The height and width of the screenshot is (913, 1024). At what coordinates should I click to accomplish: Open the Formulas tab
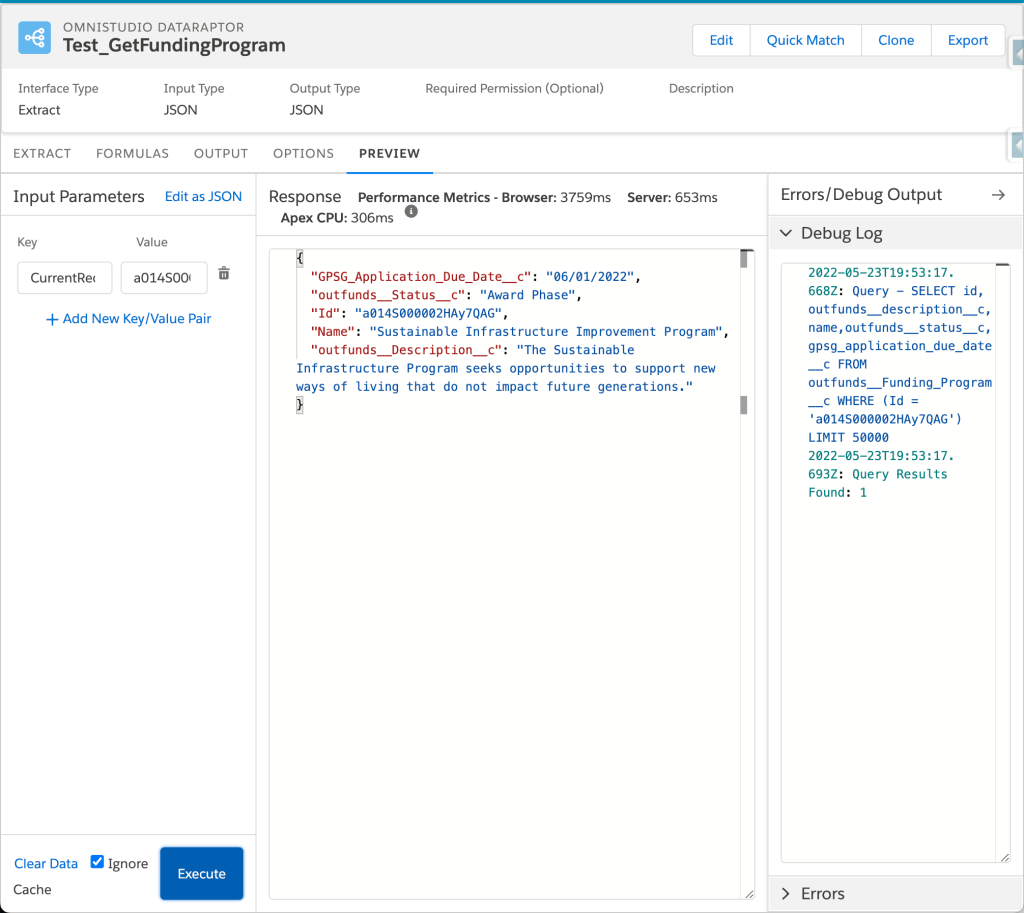[x=132, y=153]
